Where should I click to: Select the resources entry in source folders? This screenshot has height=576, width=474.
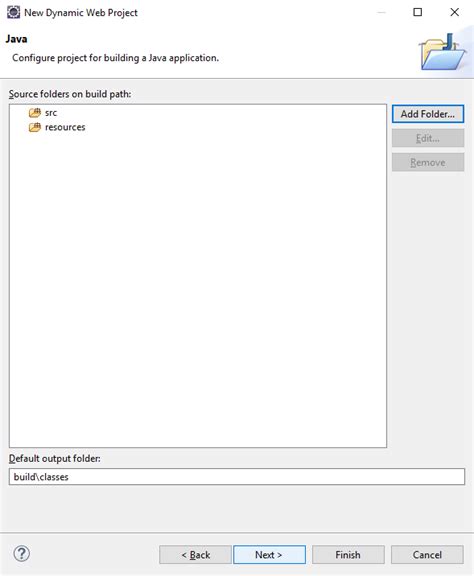(65, 127)
